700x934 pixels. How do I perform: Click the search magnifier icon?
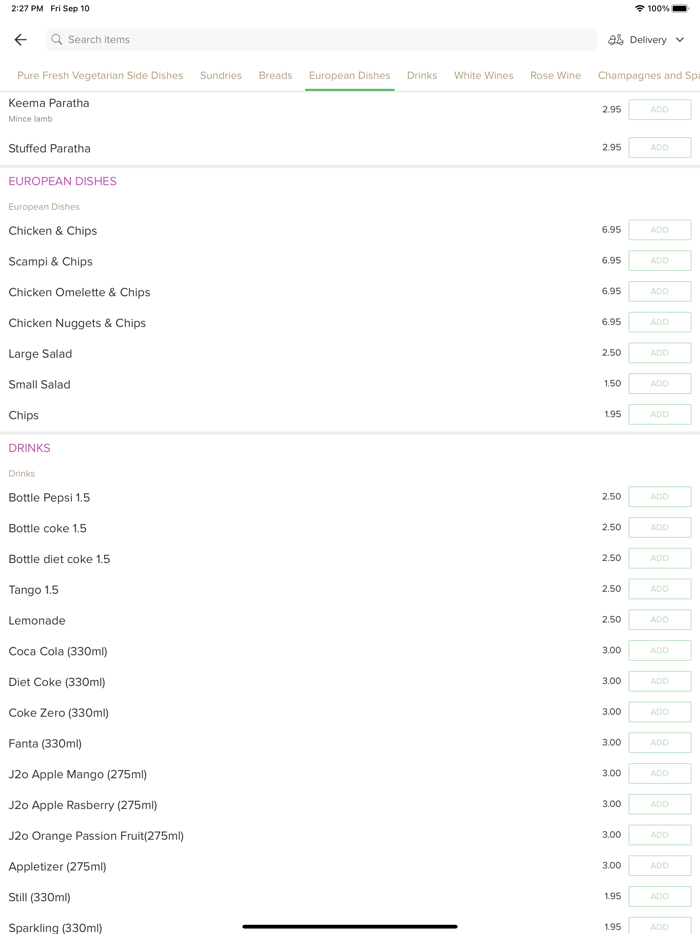point(57,40)
